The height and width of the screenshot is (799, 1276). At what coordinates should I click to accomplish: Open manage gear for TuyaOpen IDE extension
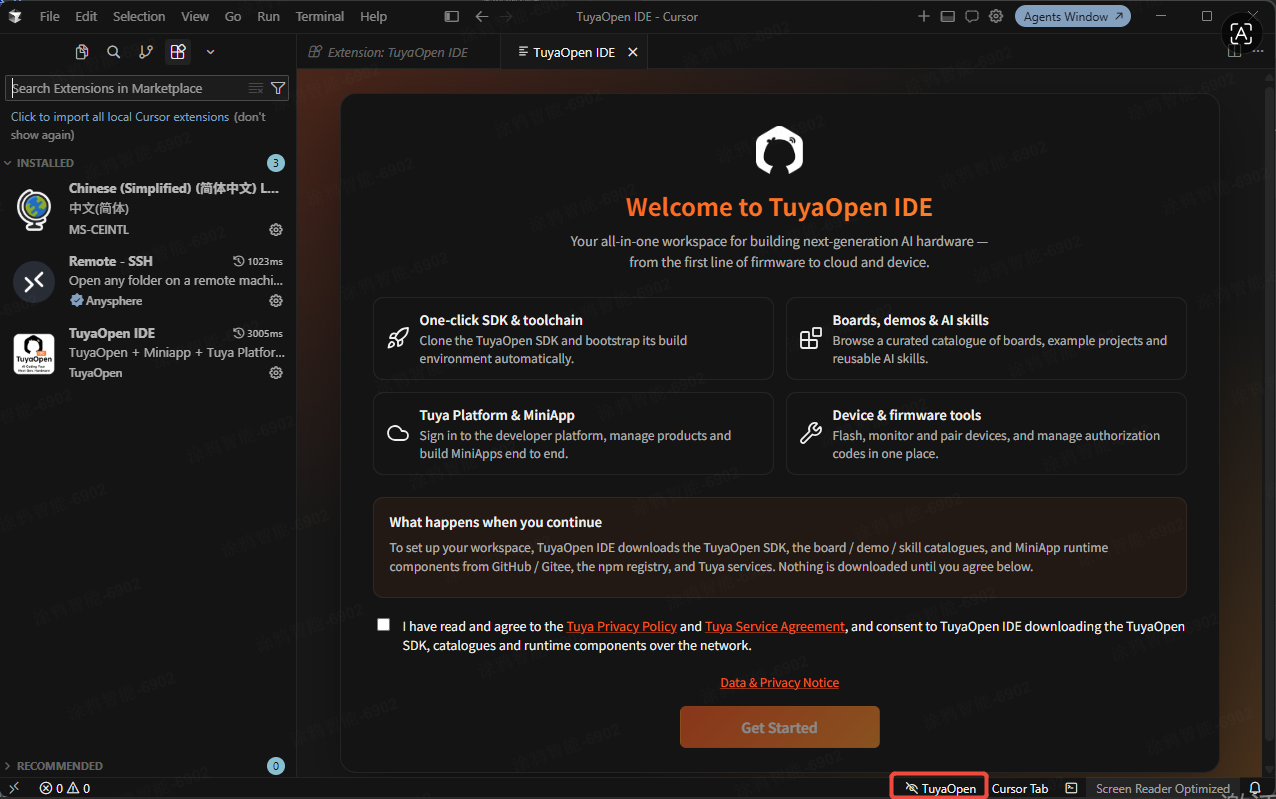276,373
